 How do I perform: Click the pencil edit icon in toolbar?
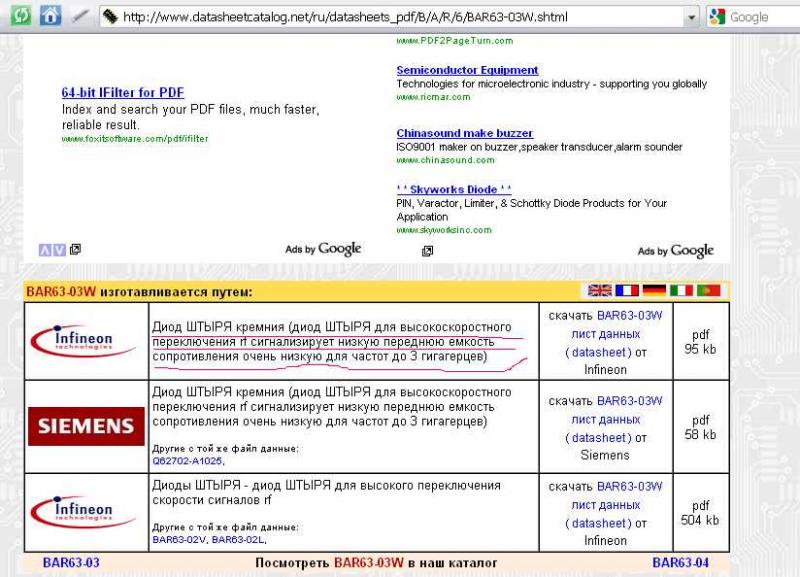tap(80, 16)
